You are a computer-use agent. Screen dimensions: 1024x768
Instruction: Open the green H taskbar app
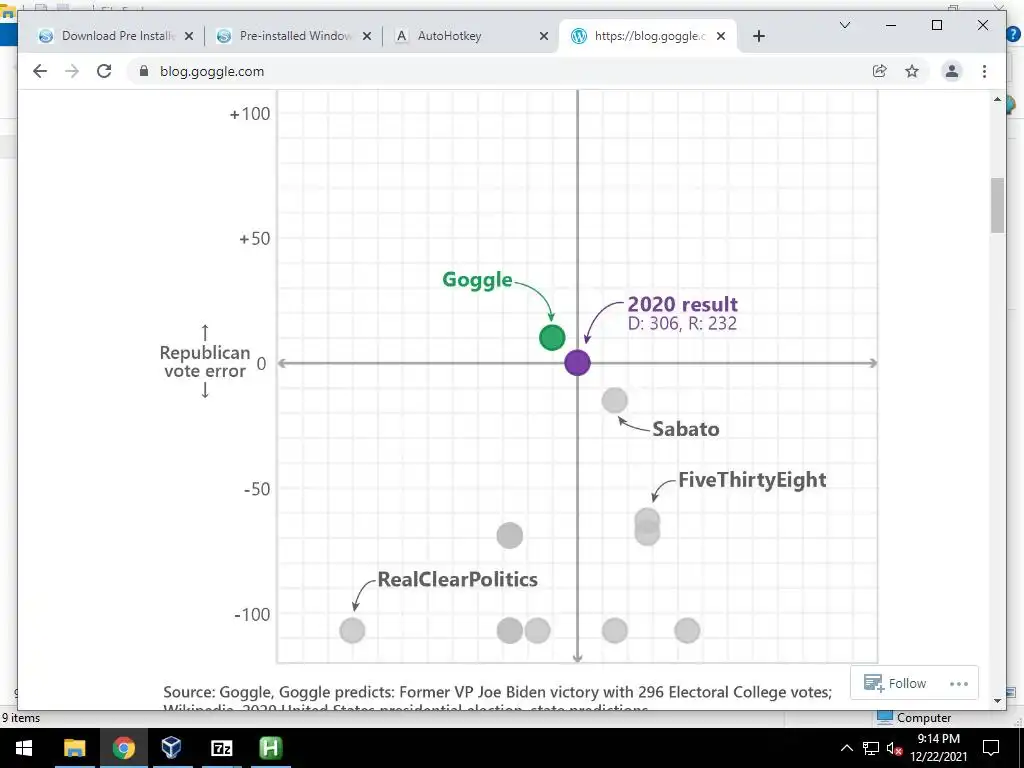tap(270, 748)
